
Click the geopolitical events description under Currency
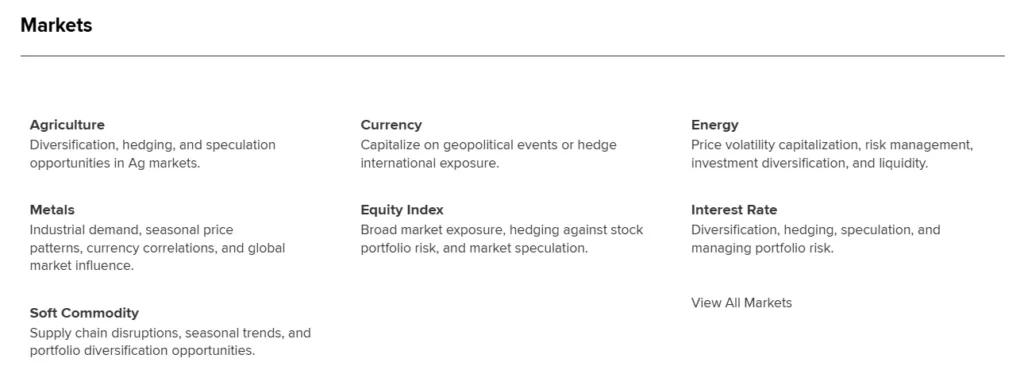488,154
